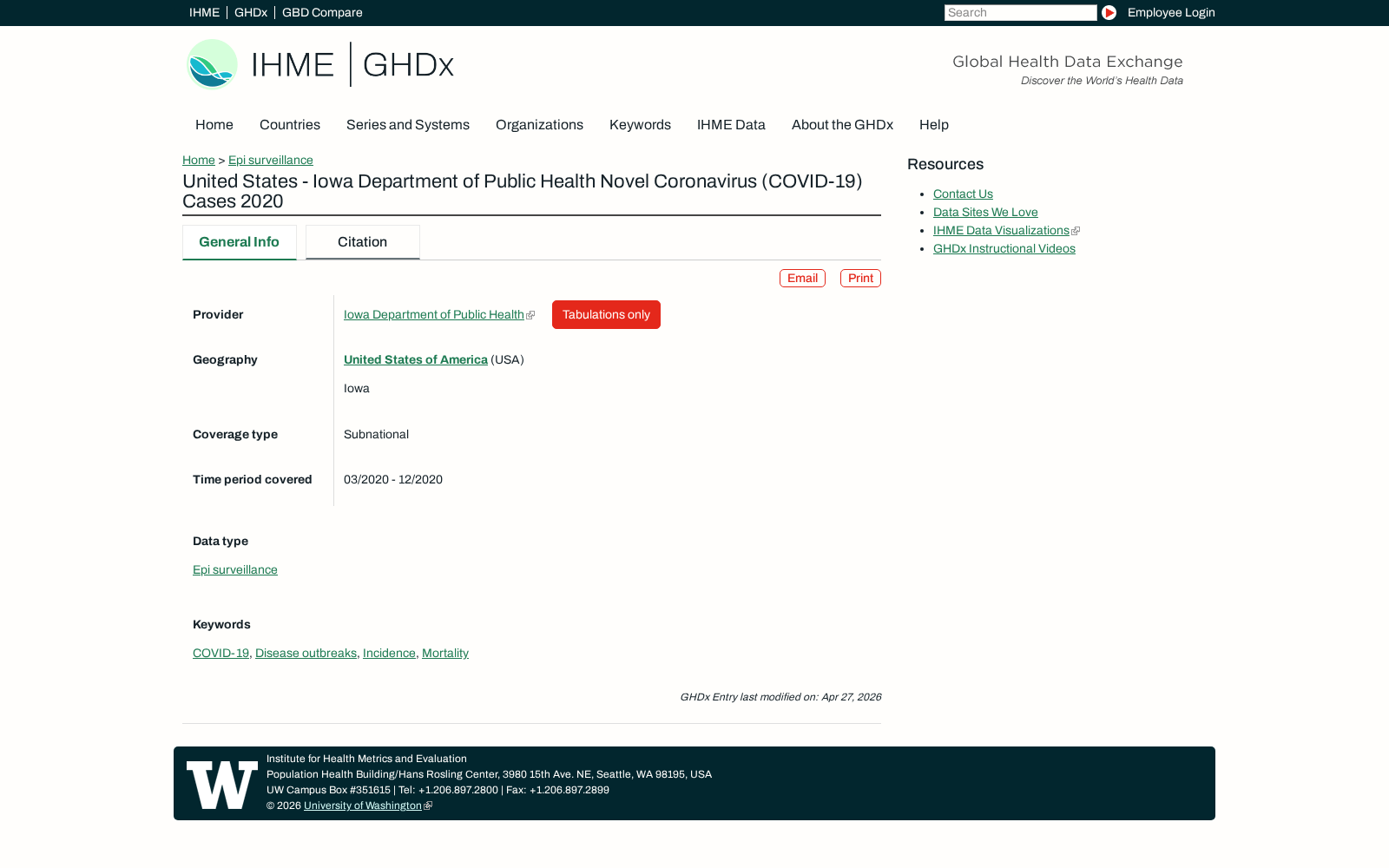This screenshot has height=868, width=1389.
Task: Click the Provider field label
Action: click(218, 315)
